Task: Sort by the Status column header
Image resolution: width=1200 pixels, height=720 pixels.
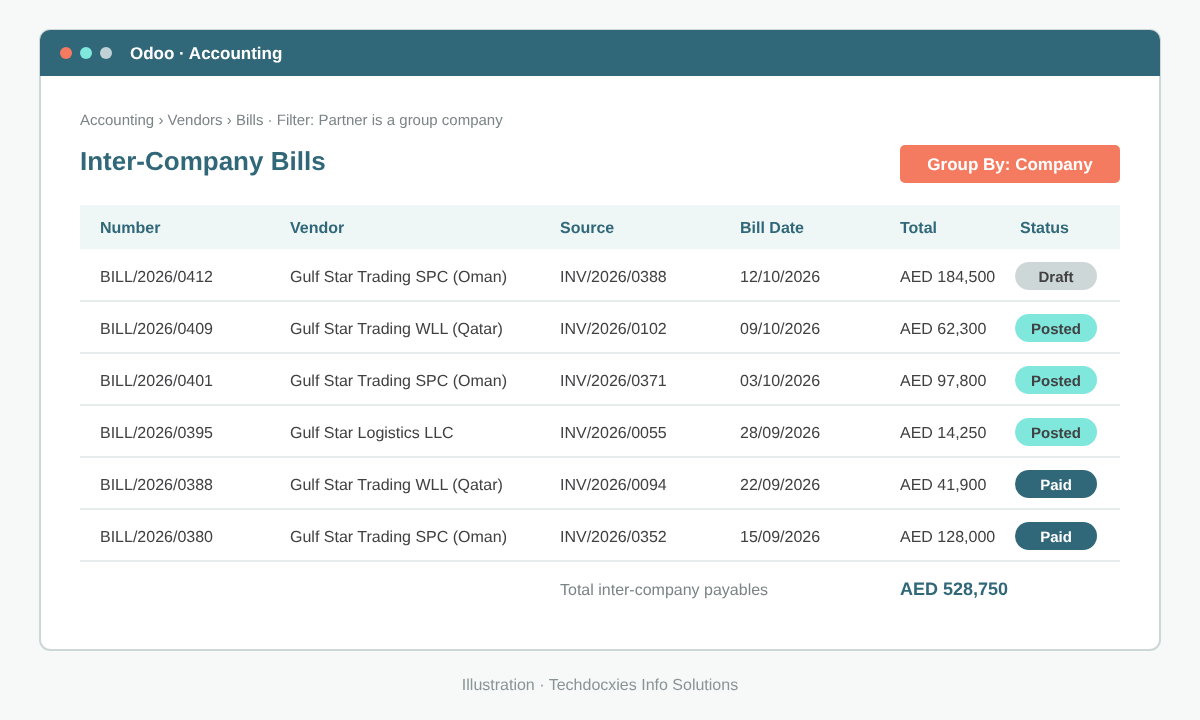Action: tap(1044, 228)
